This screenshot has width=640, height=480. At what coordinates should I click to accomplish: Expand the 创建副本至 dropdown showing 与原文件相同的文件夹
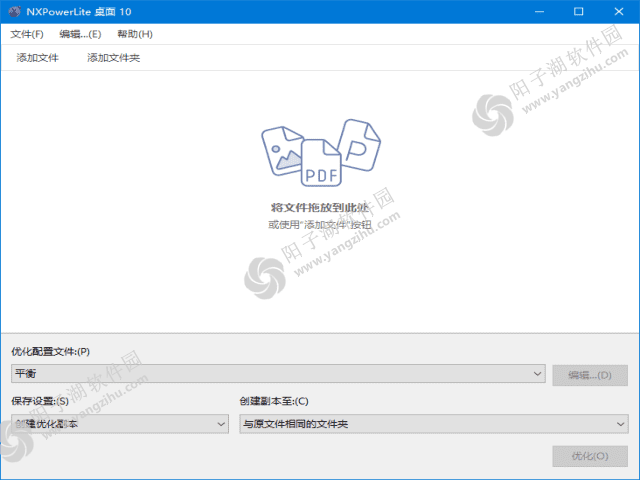[x=433, y=424]
